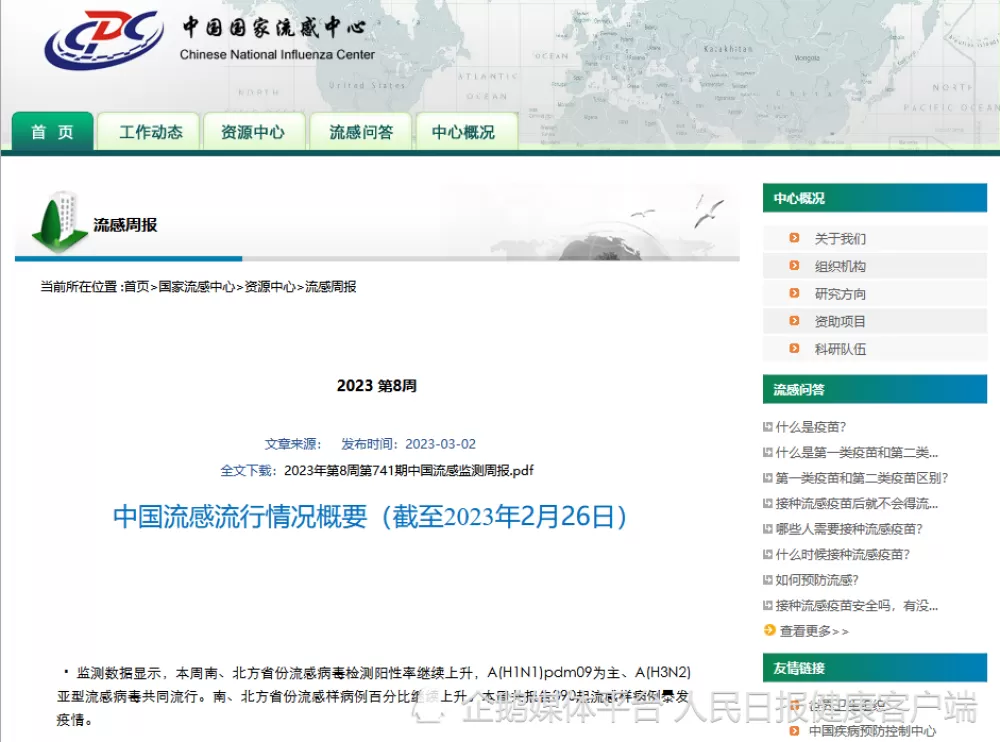Switch to the 工作动态 tab
Screen dimensions: 1000x742
(151, 132)
